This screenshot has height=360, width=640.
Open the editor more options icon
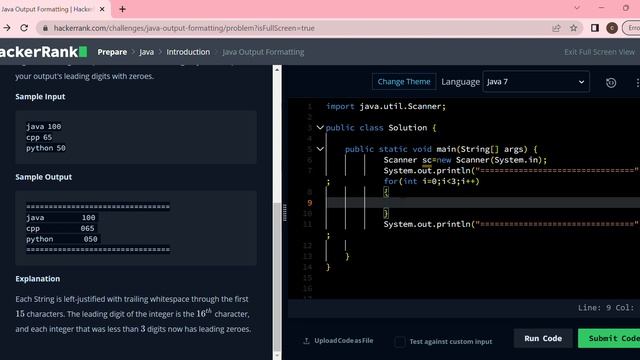pyautogui.click(x=637, y=83)
